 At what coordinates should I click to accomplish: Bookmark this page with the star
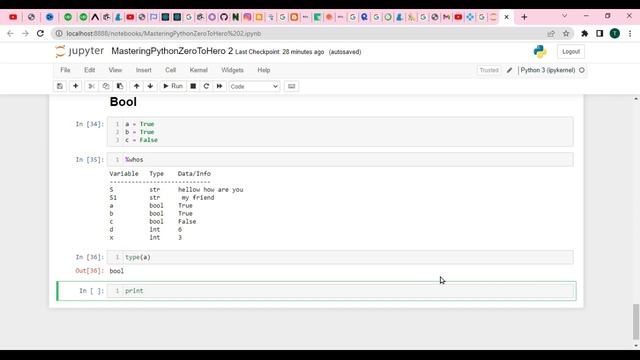click(x=566, y=33)
